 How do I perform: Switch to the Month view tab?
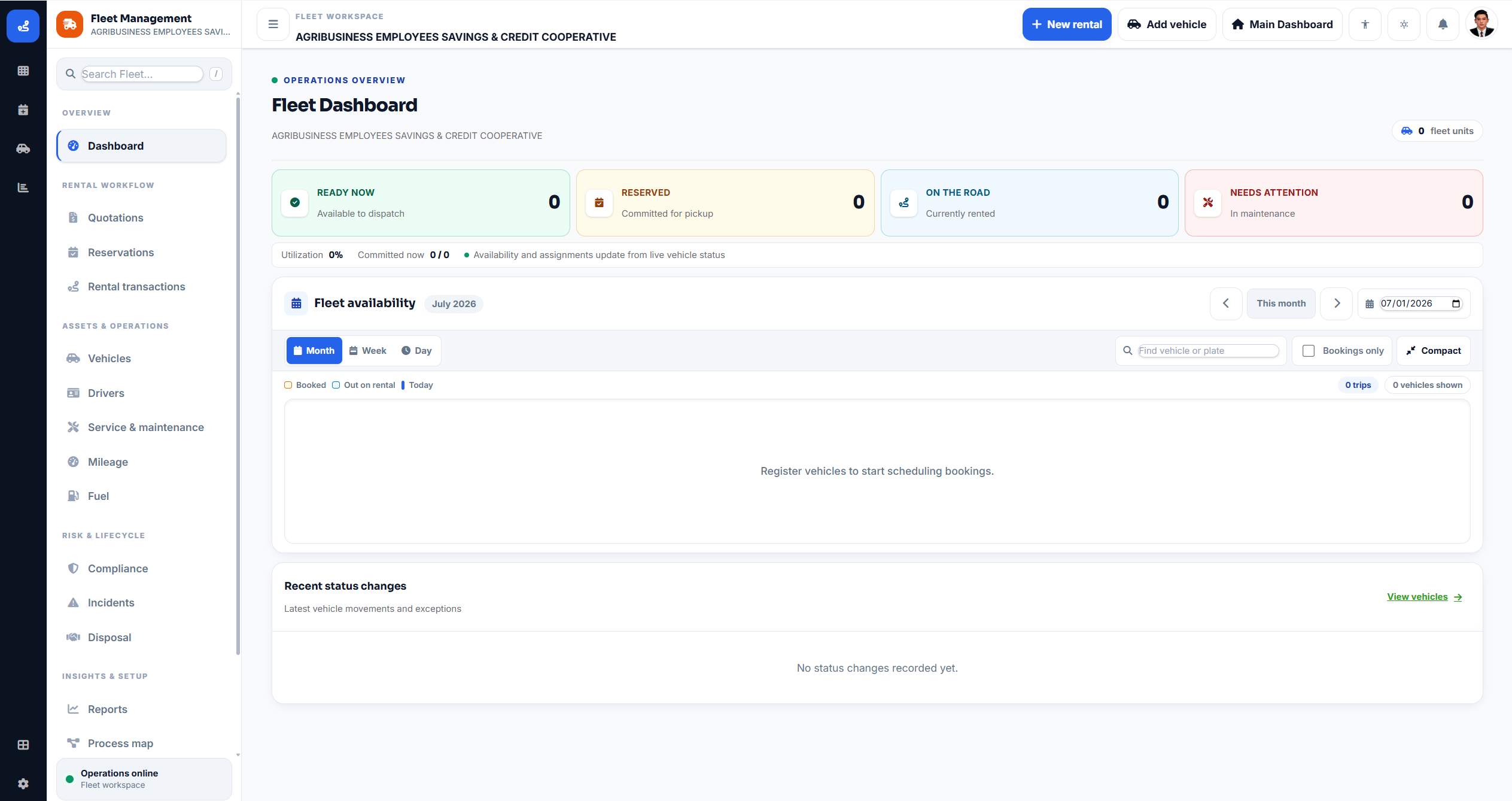pyautogui.click(x=314, y=351)
